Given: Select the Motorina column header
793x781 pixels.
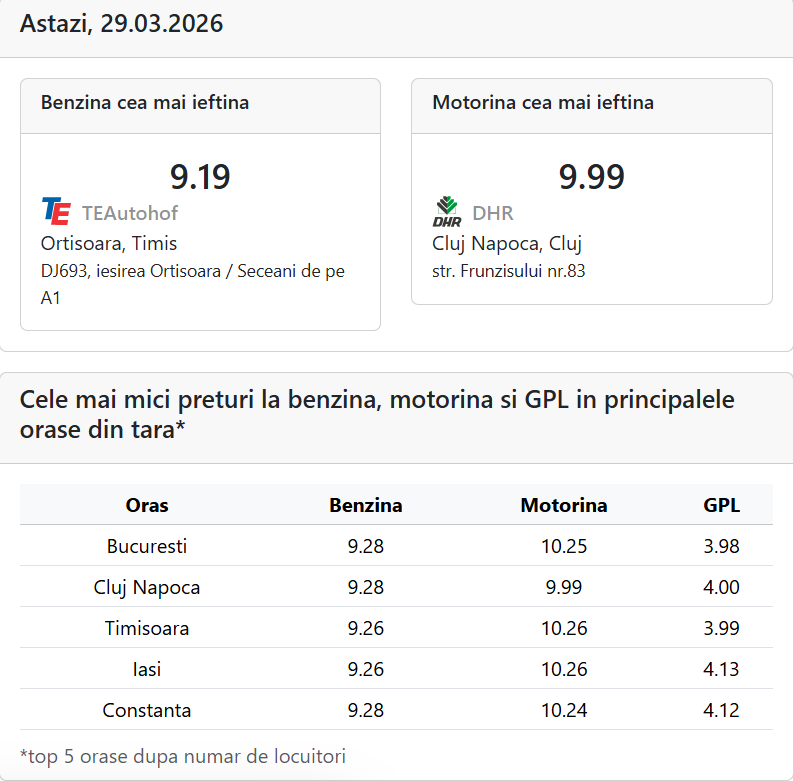Looking at the screenshot, I should point(564,505).
